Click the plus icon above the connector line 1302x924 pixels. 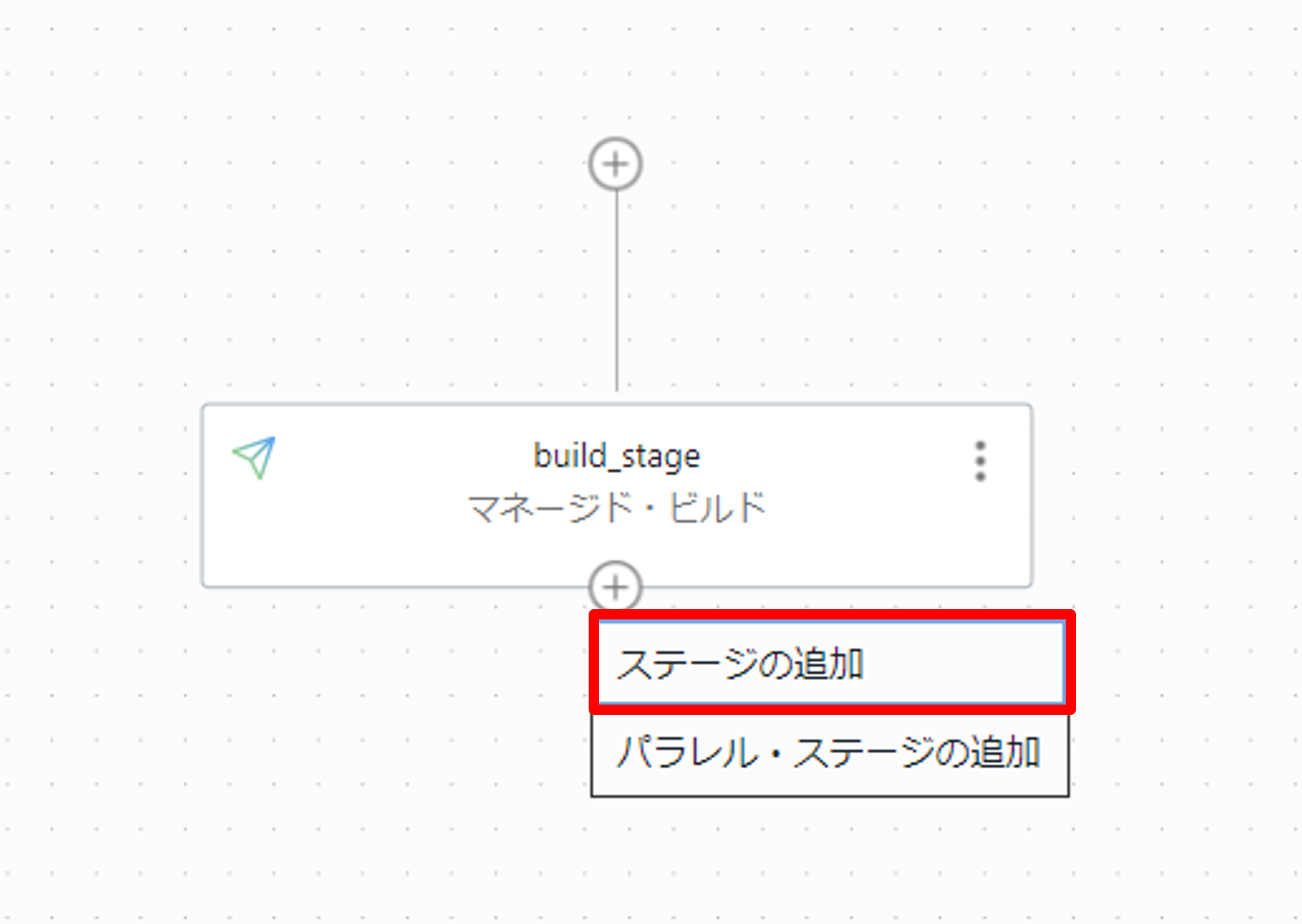(615, 164)
